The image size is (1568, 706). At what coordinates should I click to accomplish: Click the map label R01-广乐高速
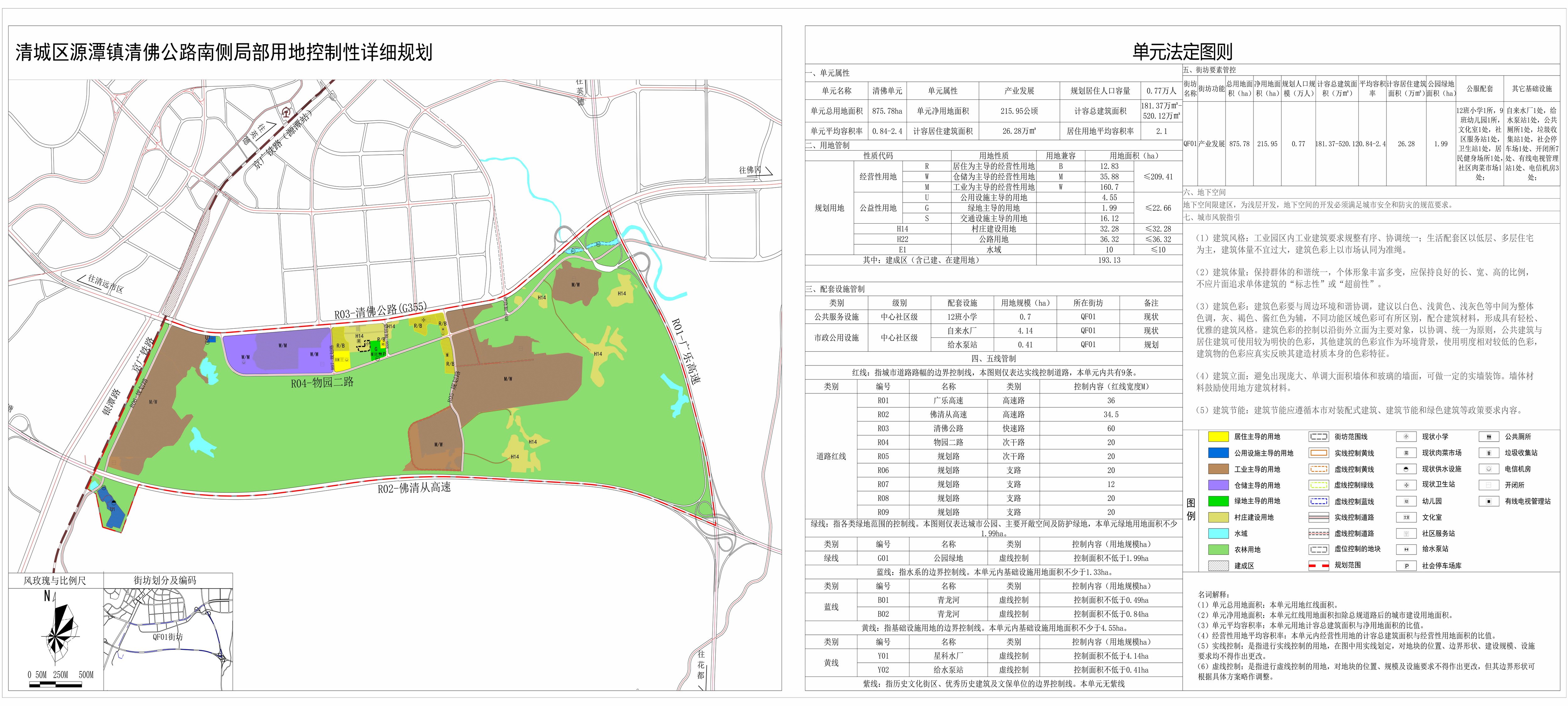pos(686,351)
